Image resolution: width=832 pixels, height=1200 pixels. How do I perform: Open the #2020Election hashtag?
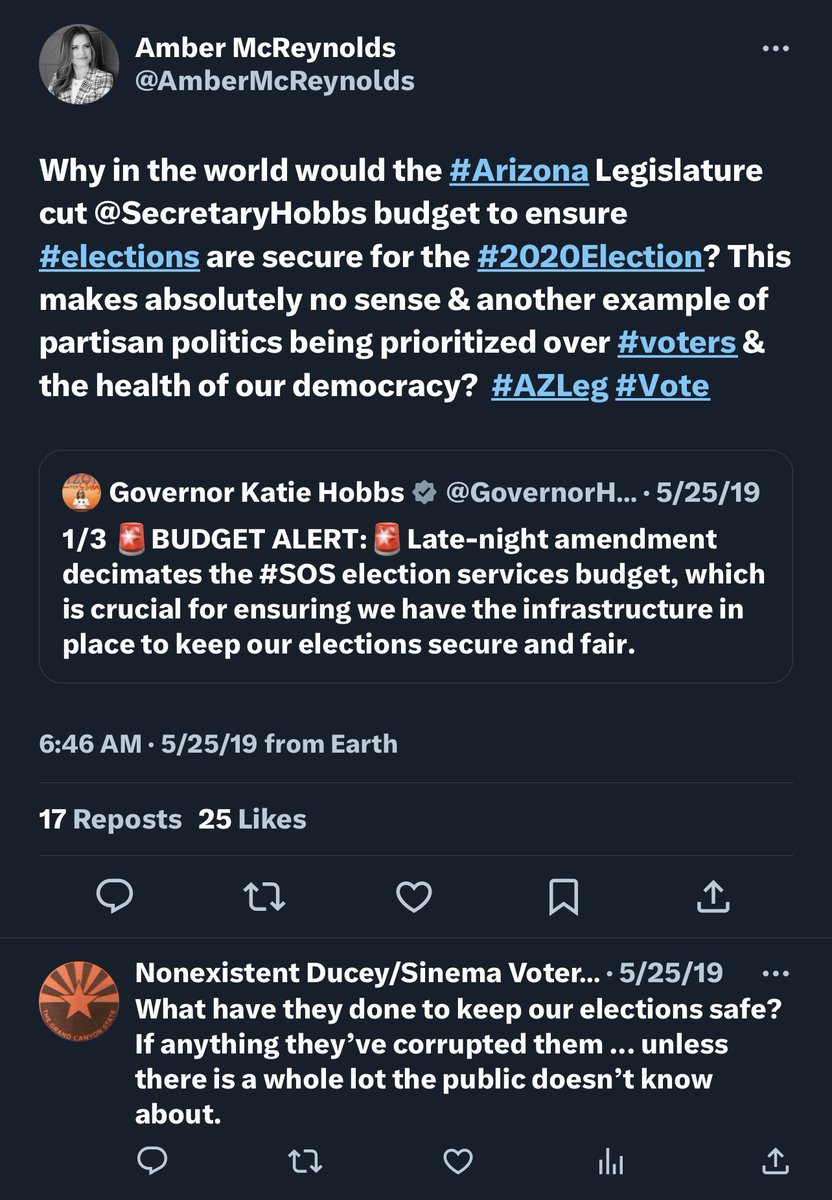[x=590, y=255]
